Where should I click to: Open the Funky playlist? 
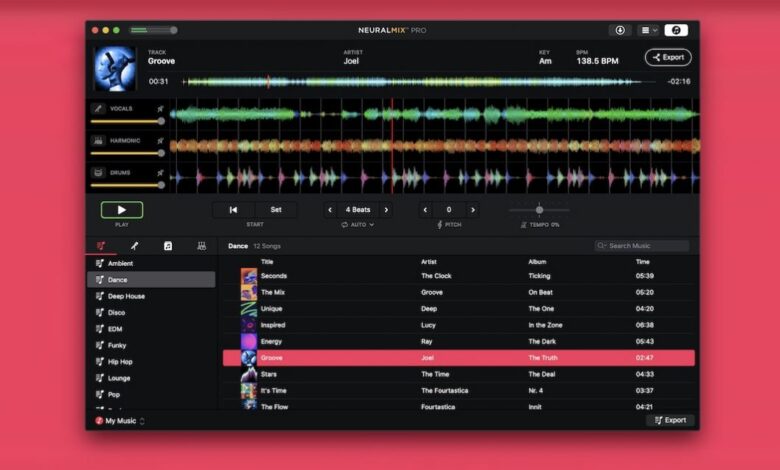151,345
